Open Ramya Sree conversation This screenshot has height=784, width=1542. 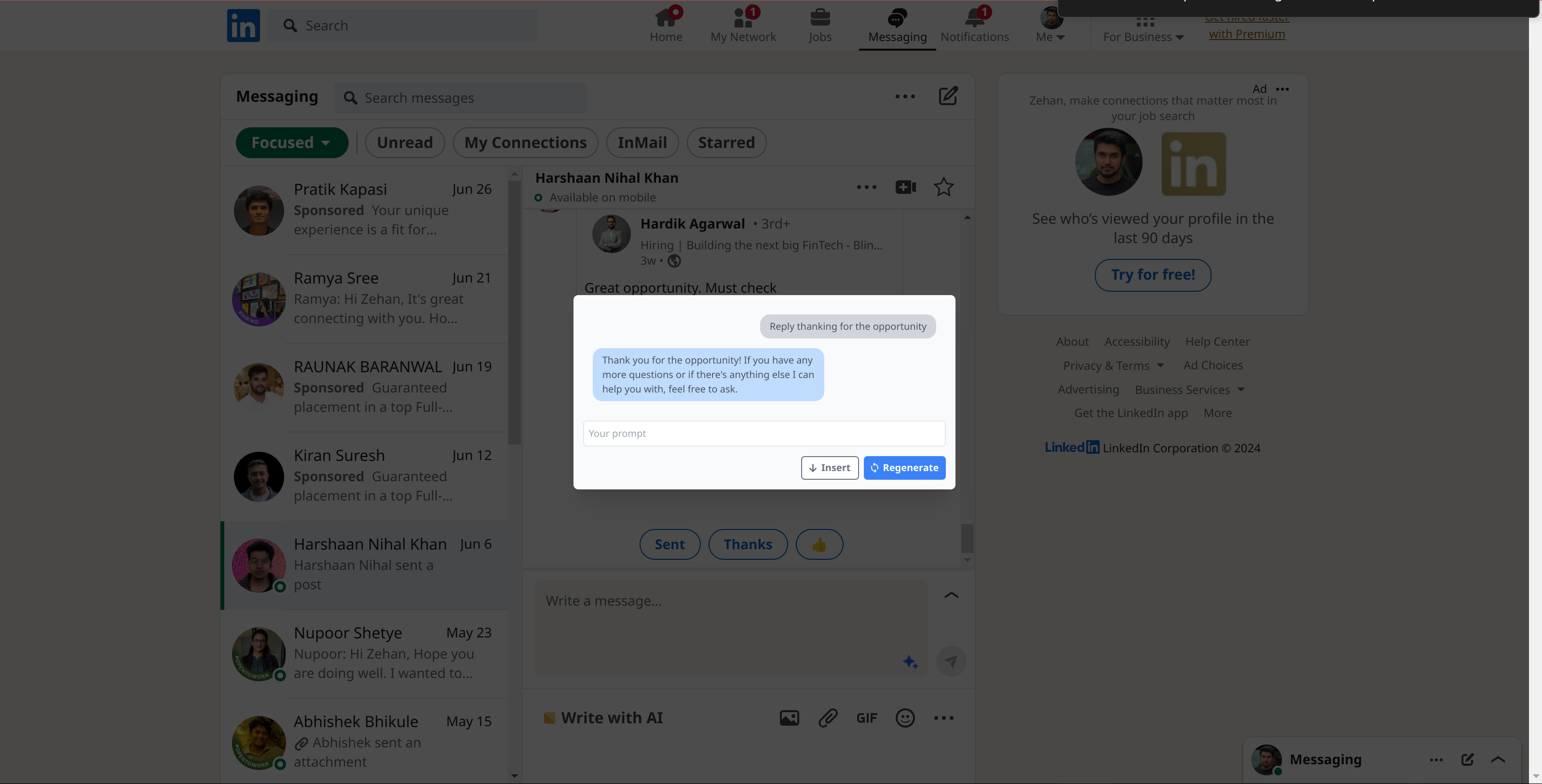click(x=364, y=298)
